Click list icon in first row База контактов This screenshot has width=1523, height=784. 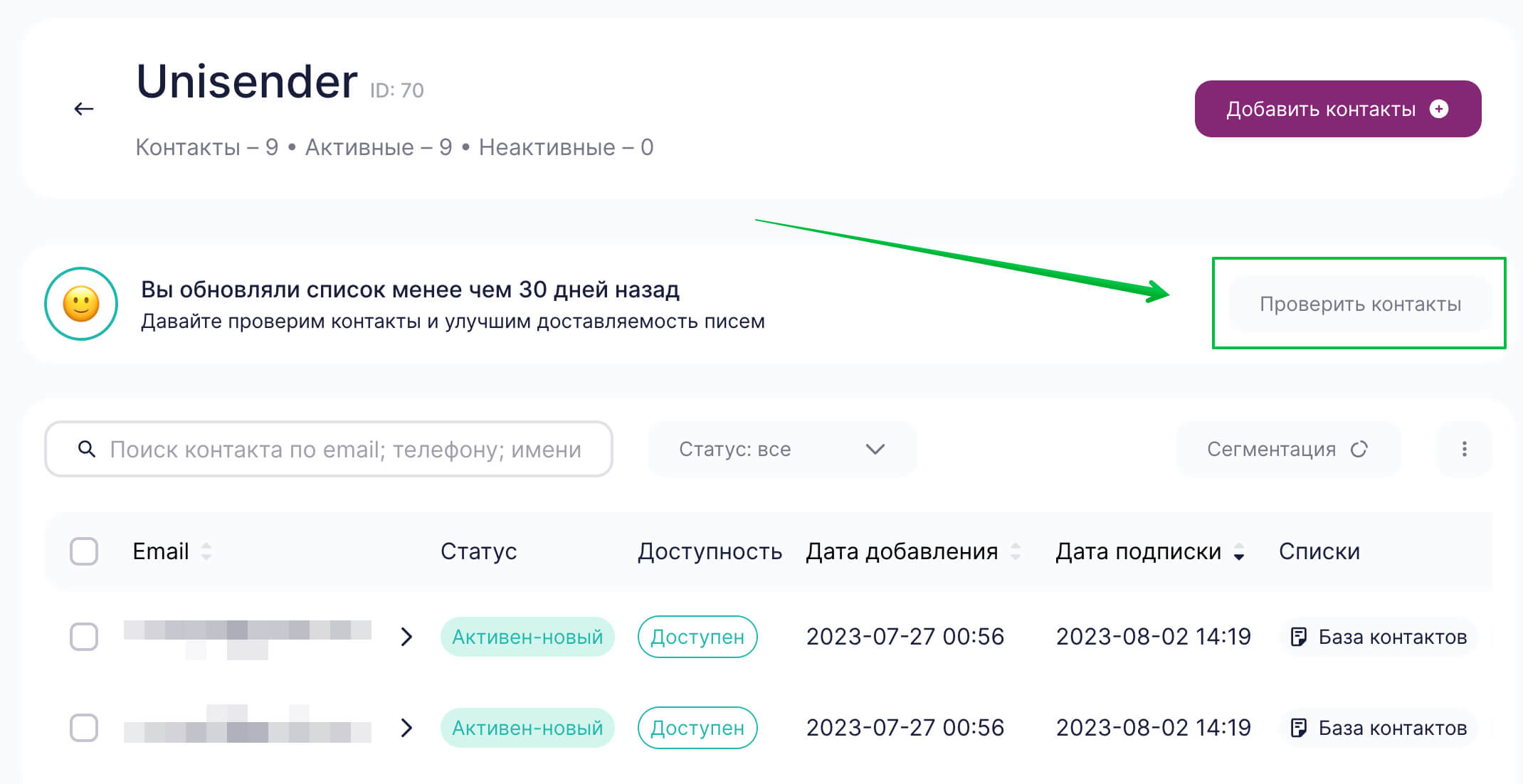tap(1299, 637)
